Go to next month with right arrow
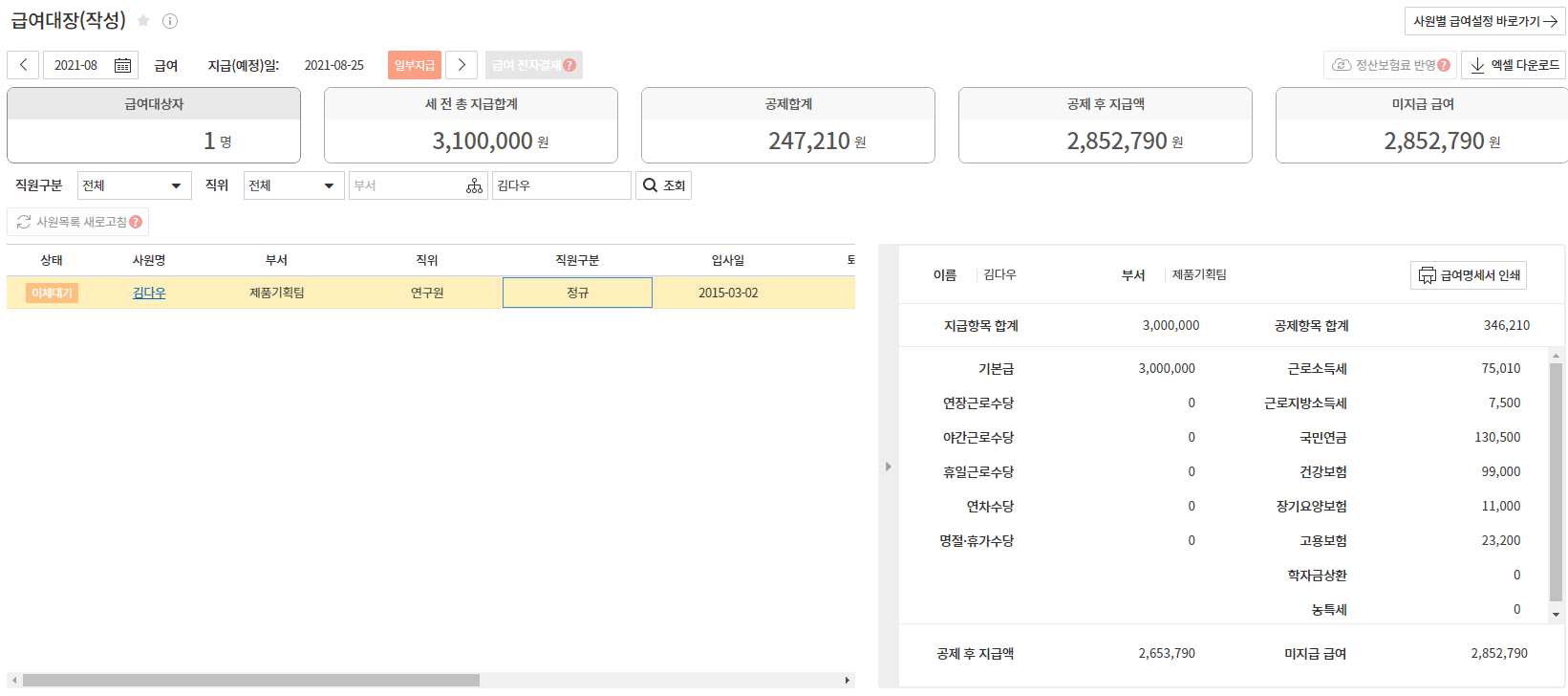Screen dimensions: 1568x696 pyautogui.click(x=462, y=65)
